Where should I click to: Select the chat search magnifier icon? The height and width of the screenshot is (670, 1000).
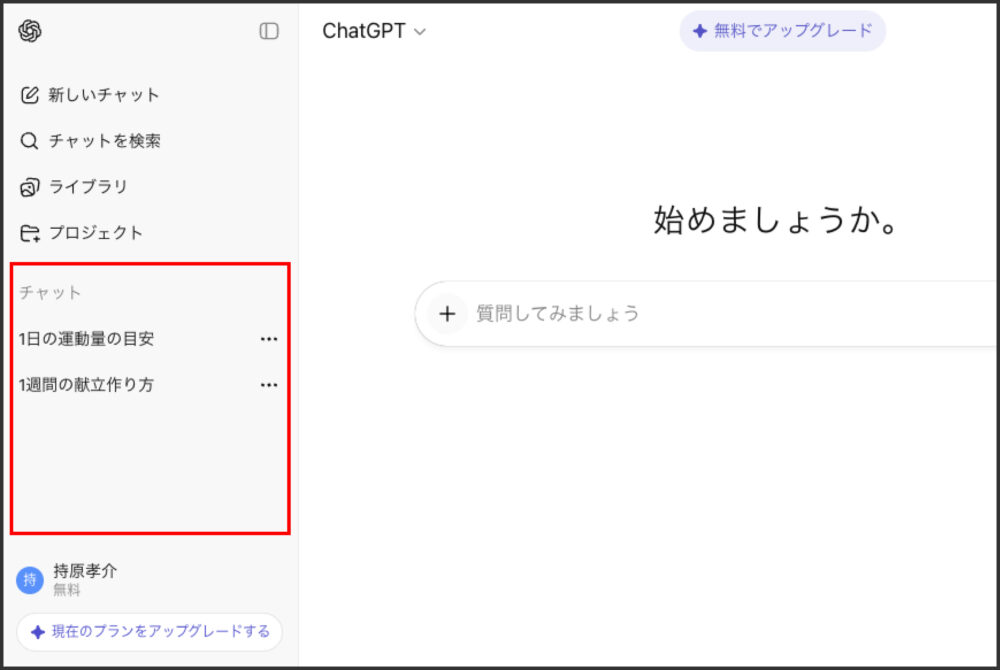click(29, 141)
